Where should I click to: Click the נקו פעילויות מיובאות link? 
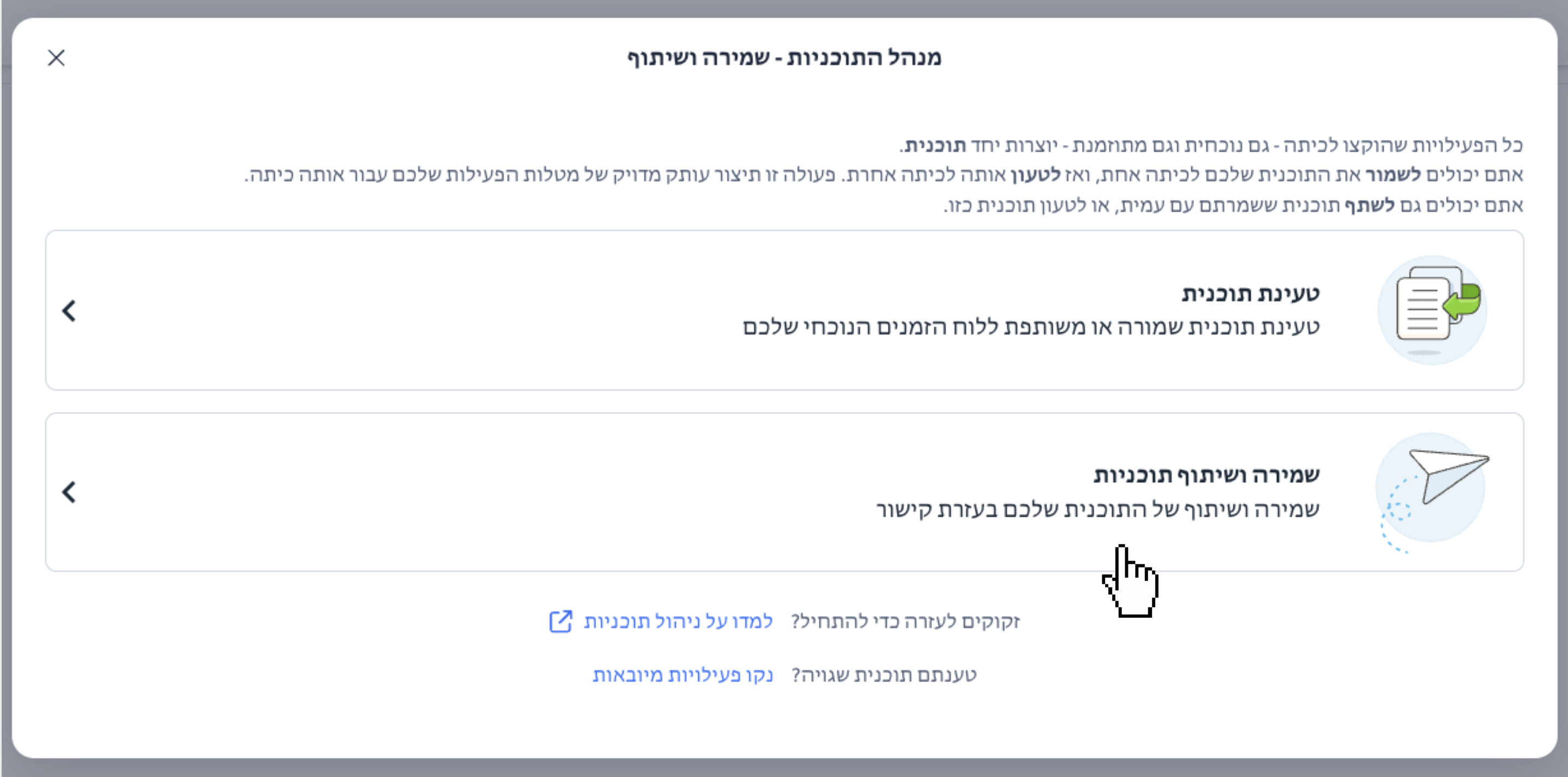682,675
